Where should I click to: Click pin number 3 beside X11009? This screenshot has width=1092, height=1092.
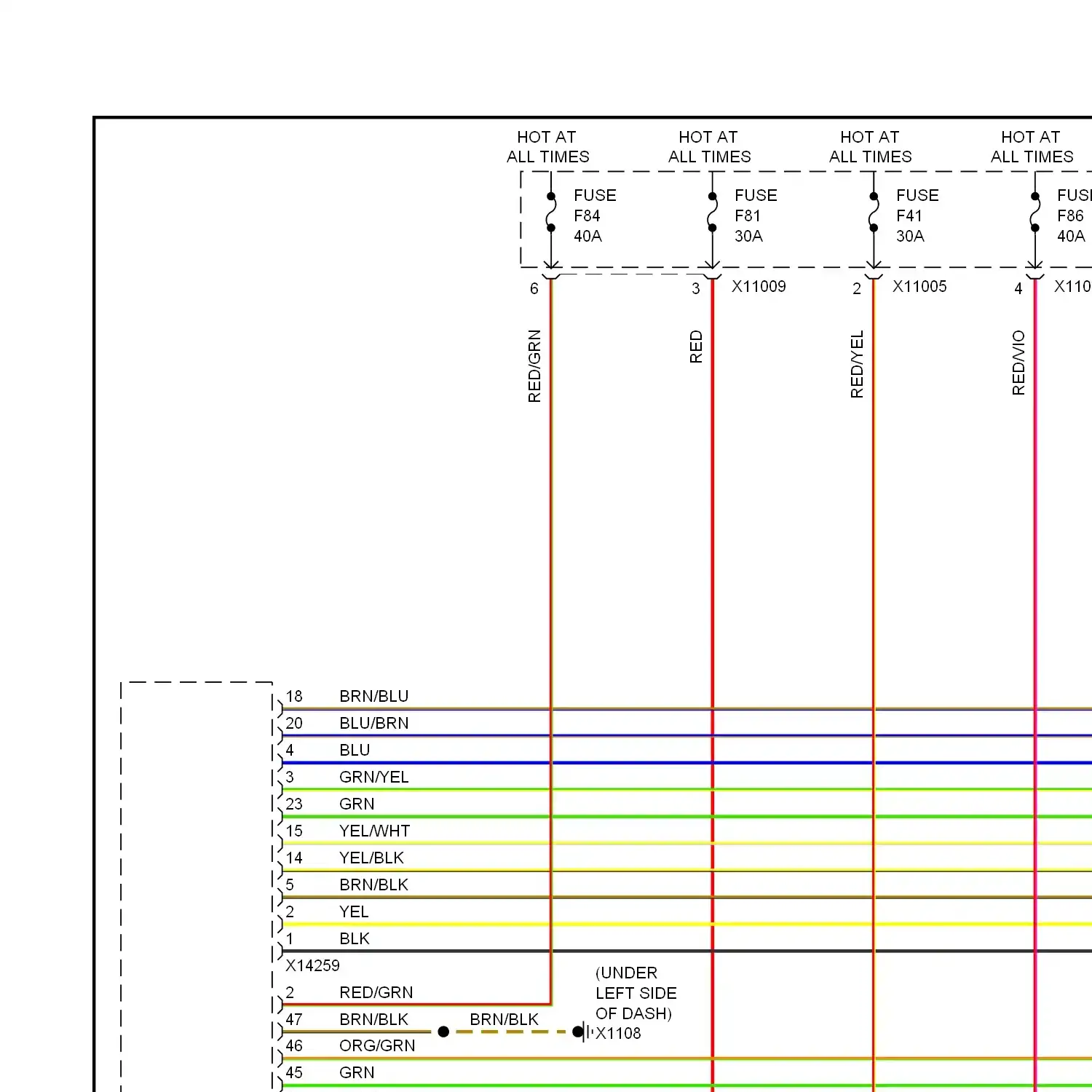696,289
